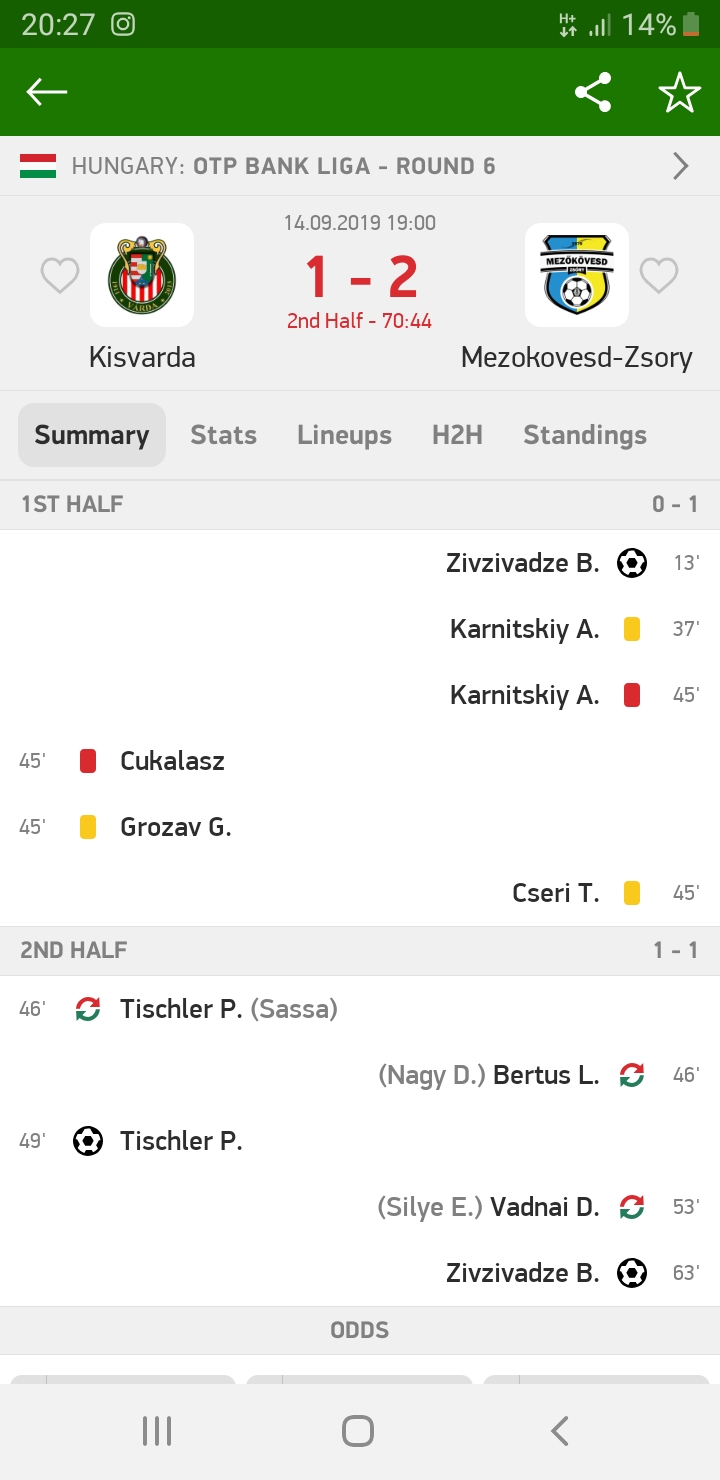Tap the 13' goal ball icon for Zivzivadze
The width and height of the screenshot is (720, 1480).
pos(632,563)
